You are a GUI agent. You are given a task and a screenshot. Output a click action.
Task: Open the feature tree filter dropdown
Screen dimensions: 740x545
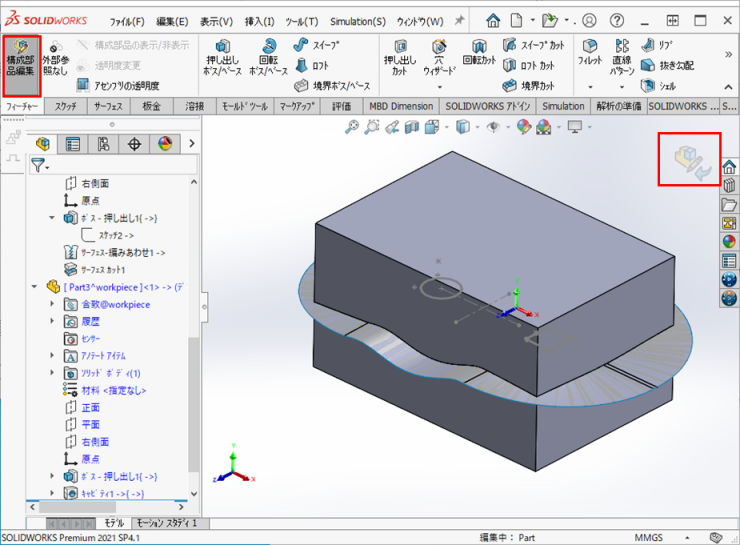click(40, 164)
